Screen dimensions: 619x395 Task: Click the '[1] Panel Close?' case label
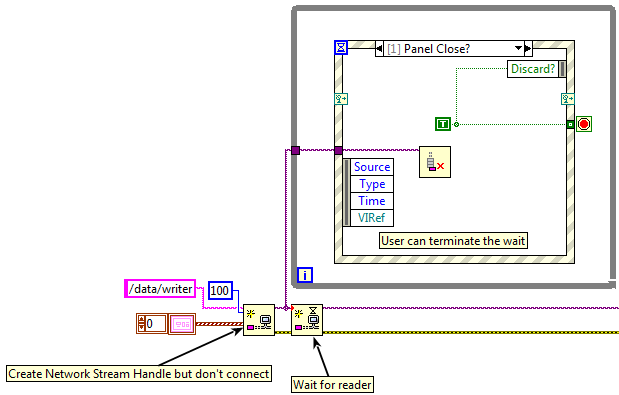(429, 49)
